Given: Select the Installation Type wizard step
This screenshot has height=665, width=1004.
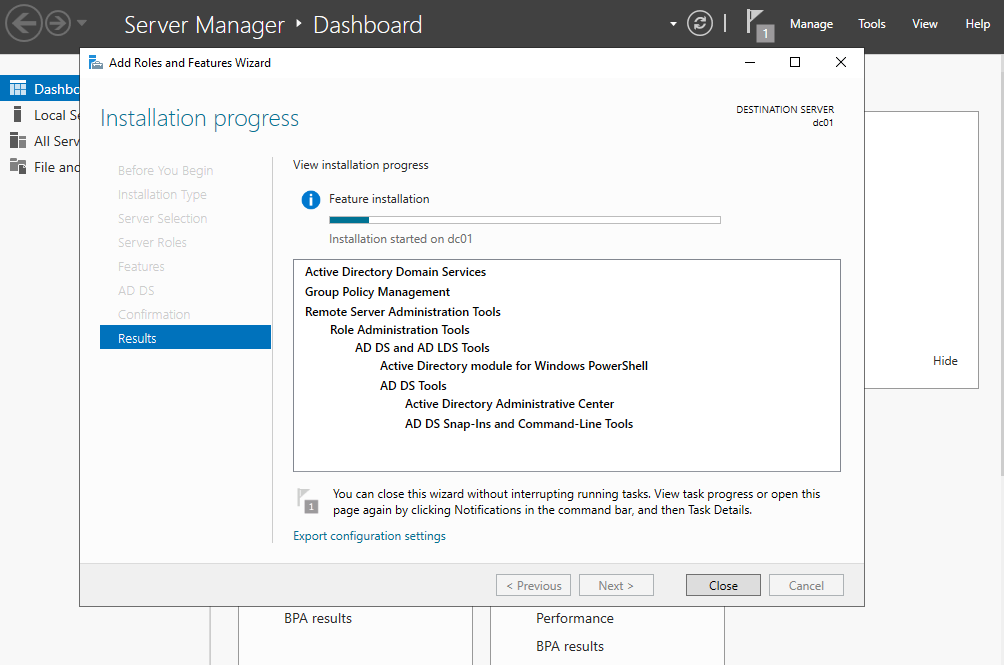Looking at the screenshot, I should (162, 195).
